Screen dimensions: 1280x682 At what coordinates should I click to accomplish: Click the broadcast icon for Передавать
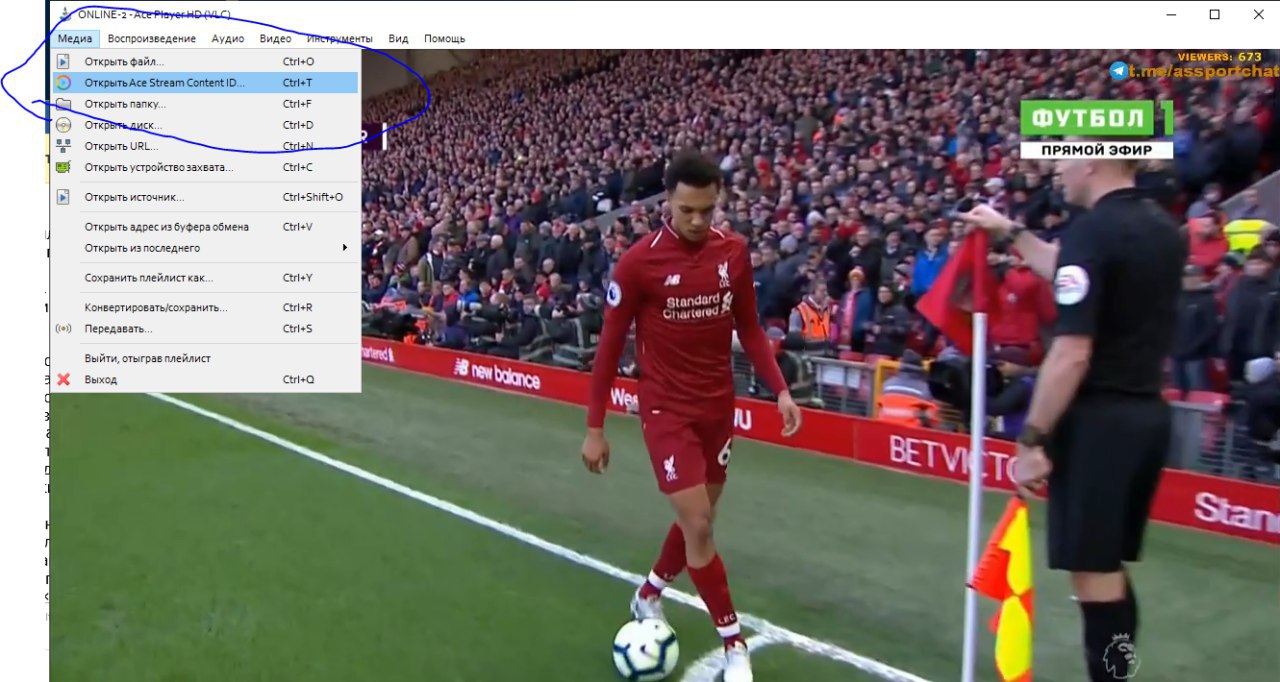(x=63, y=329)
